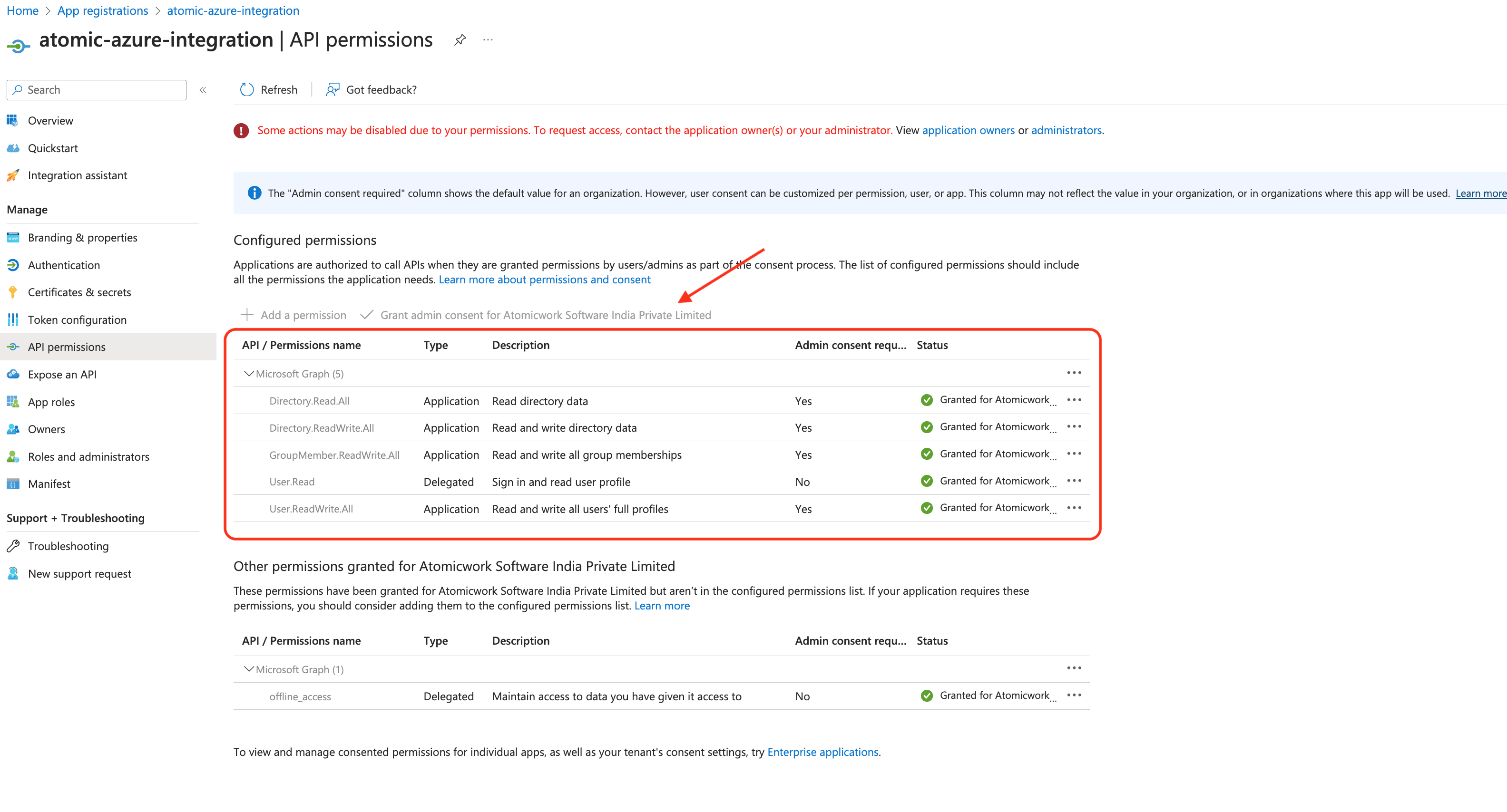Click the sidebar Search input field

pos(97,90)
